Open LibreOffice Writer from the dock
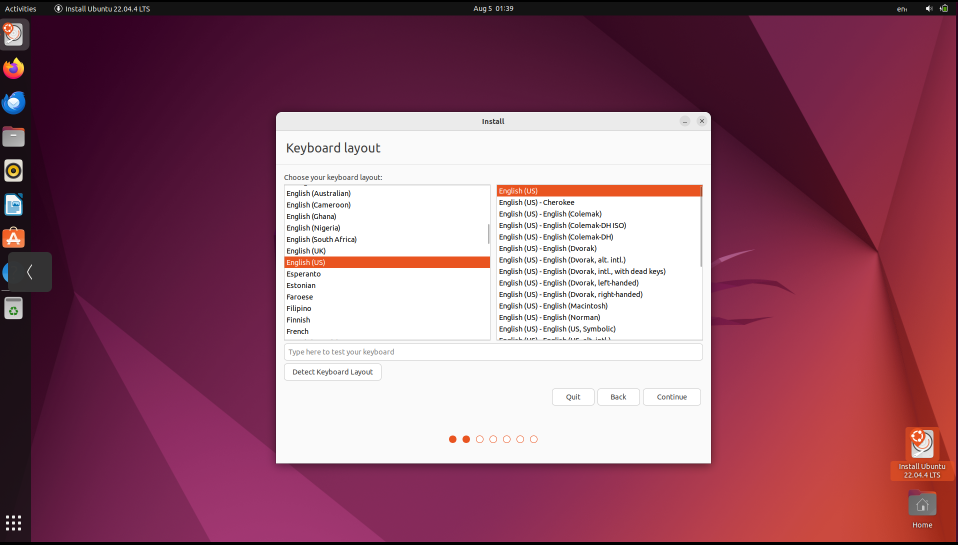Image resolution: width=958 pixels, height=545 pixels. (x=13, y=205)
